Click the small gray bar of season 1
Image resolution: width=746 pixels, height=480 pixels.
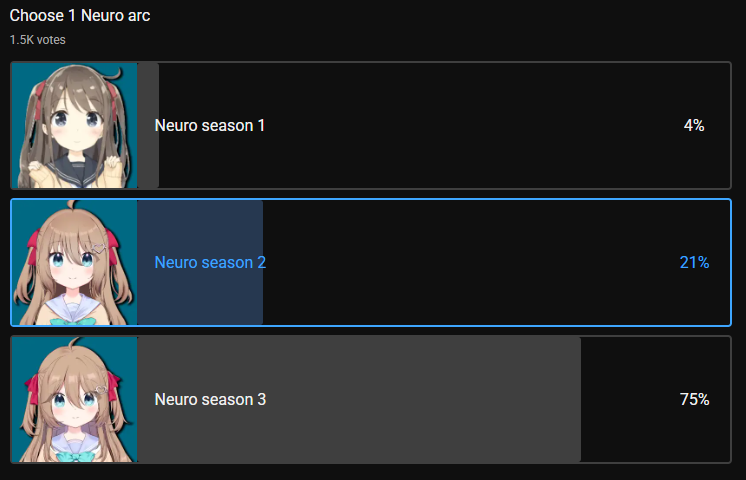pyautogui.click(x=148, y=160)
